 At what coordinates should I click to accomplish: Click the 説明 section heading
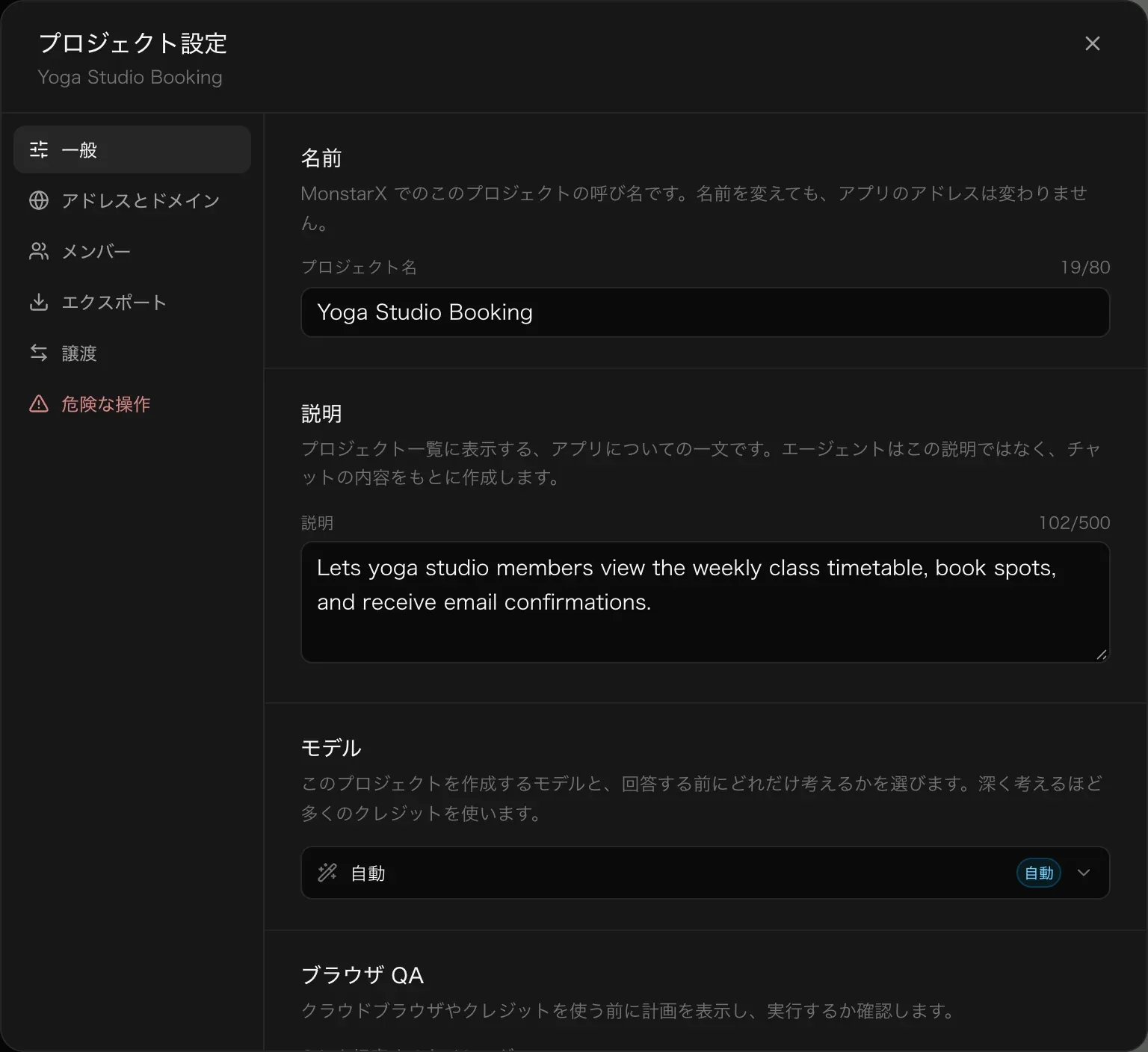point(321,413)
